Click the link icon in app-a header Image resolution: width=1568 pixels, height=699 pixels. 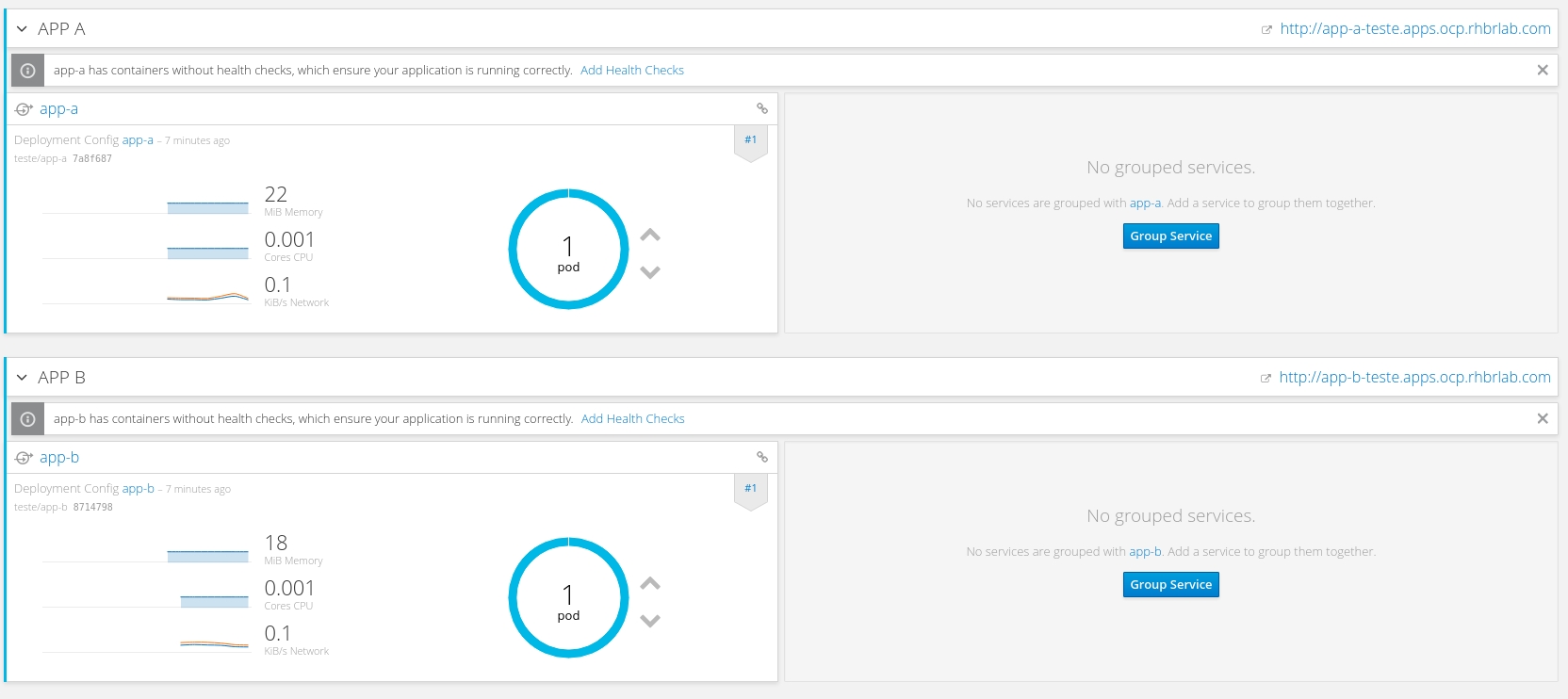(762, 109)
